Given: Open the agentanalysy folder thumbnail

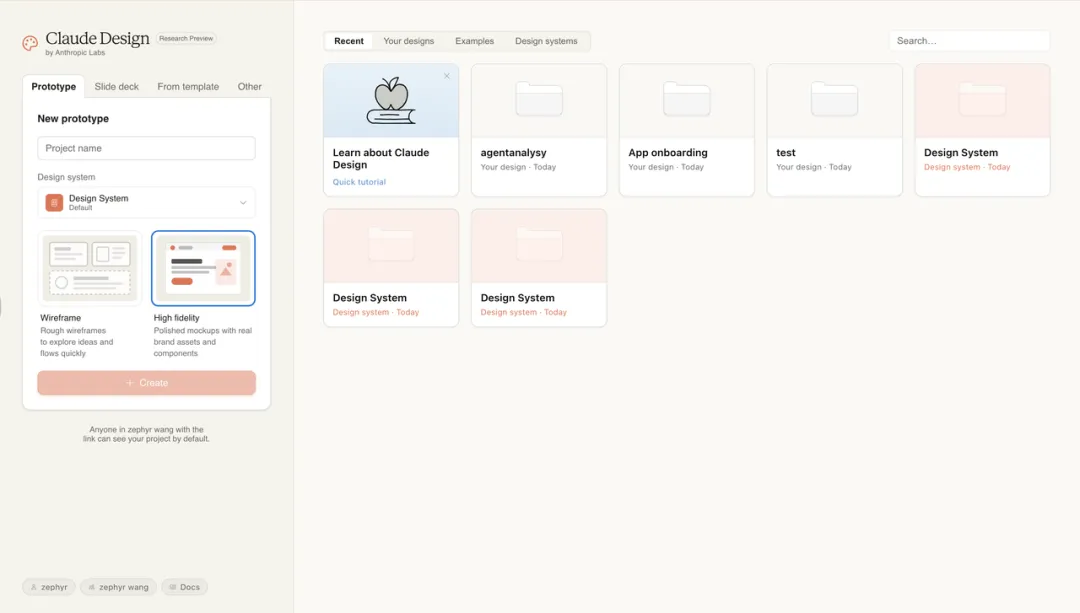Looking at the screenshot, I should [x=538, y=101].
